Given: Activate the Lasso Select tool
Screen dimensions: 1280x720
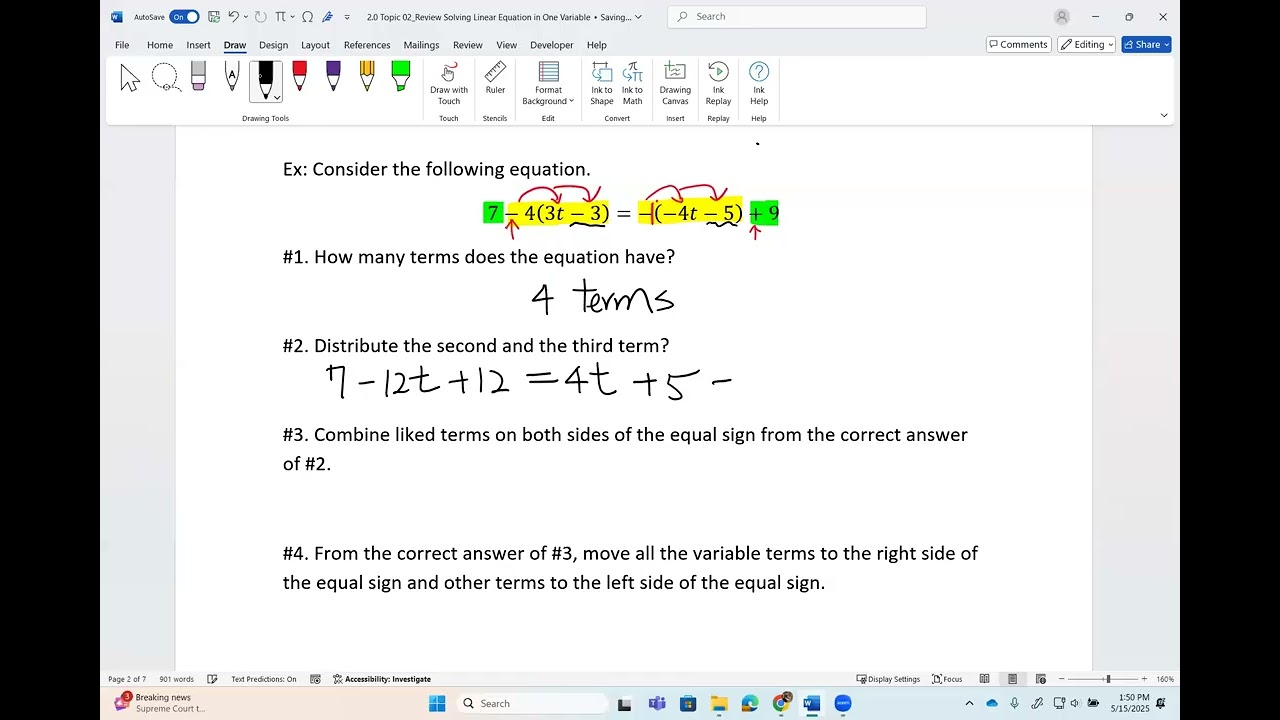Looking at the screenshot, I should tap(165, 78).
